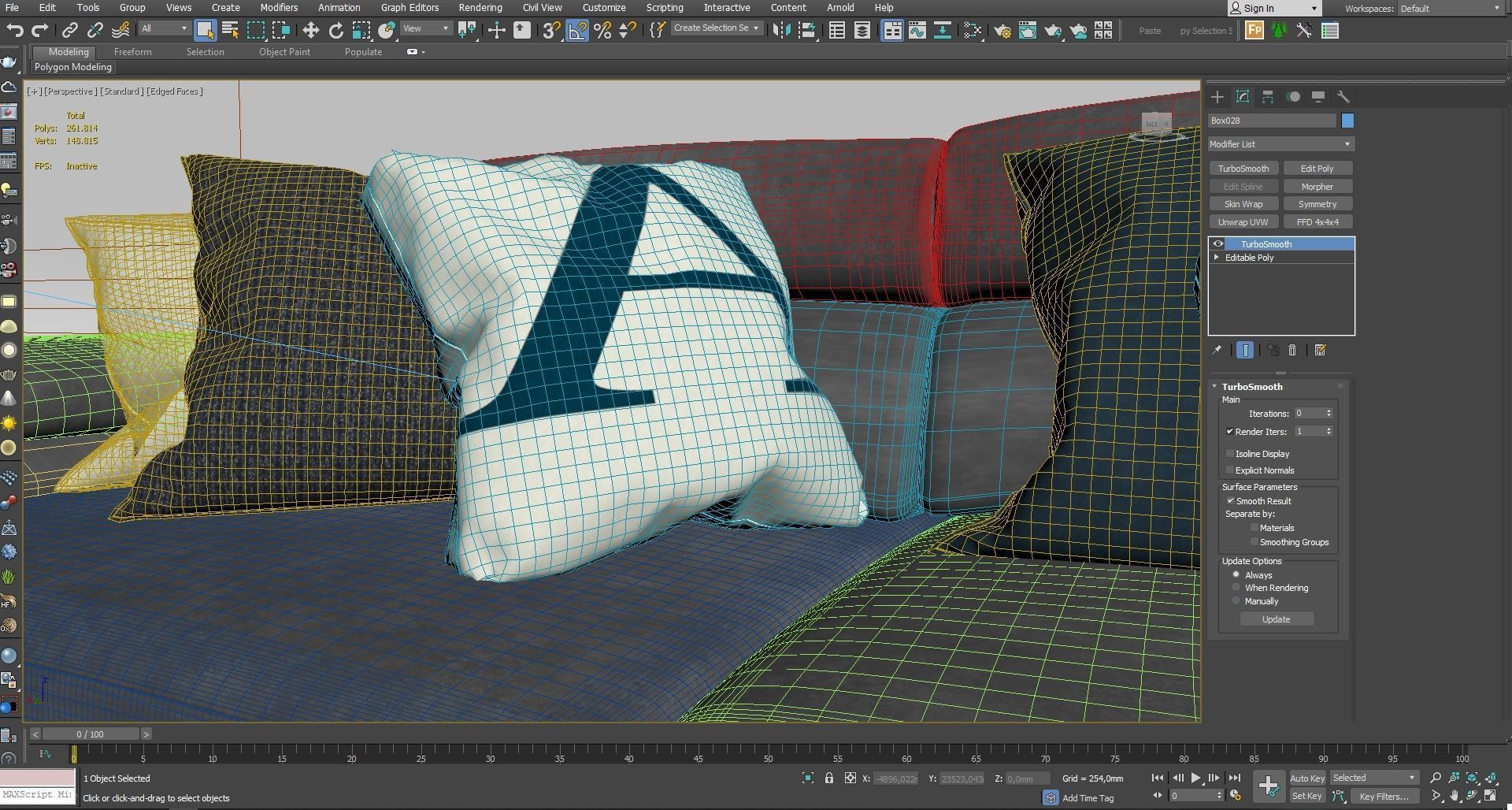
Task: Click the Edit Poly modifier button
Action: point(1317,169)
